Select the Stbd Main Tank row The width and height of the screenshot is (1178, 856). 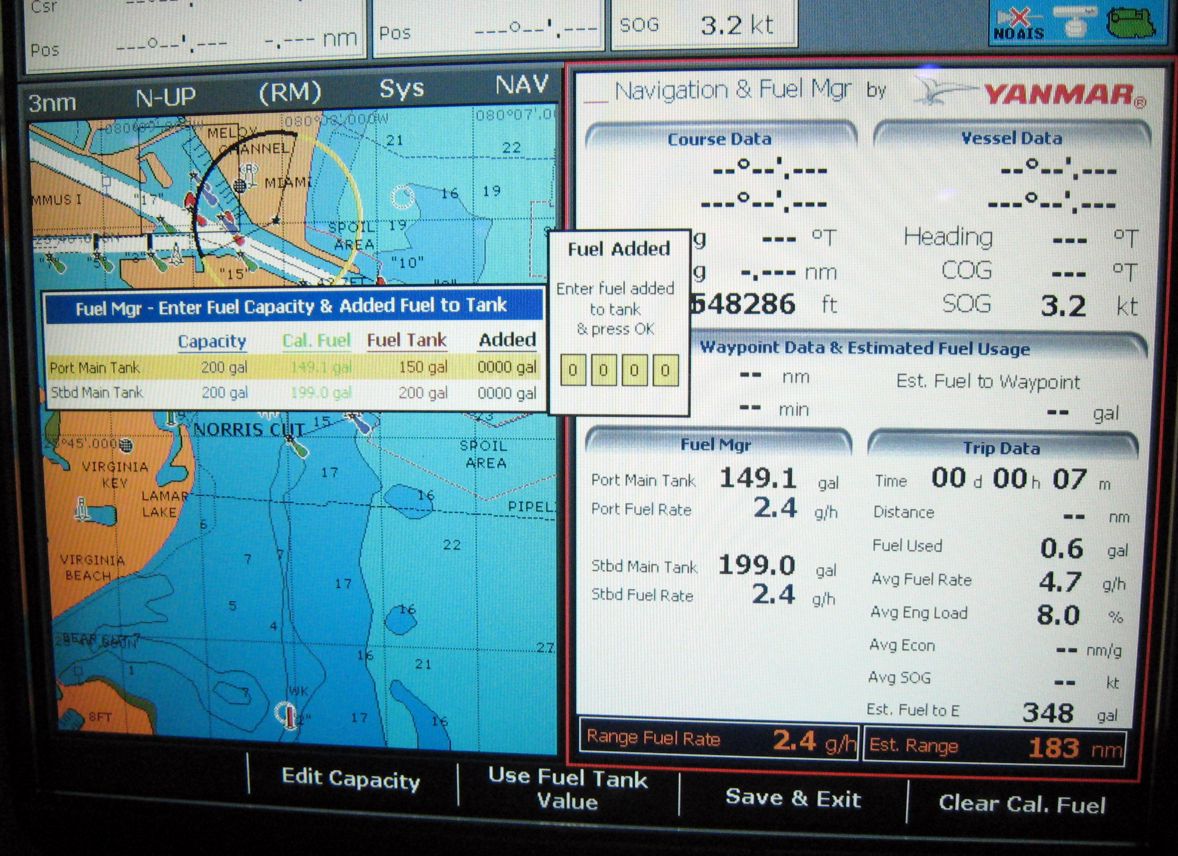[294, 392]
